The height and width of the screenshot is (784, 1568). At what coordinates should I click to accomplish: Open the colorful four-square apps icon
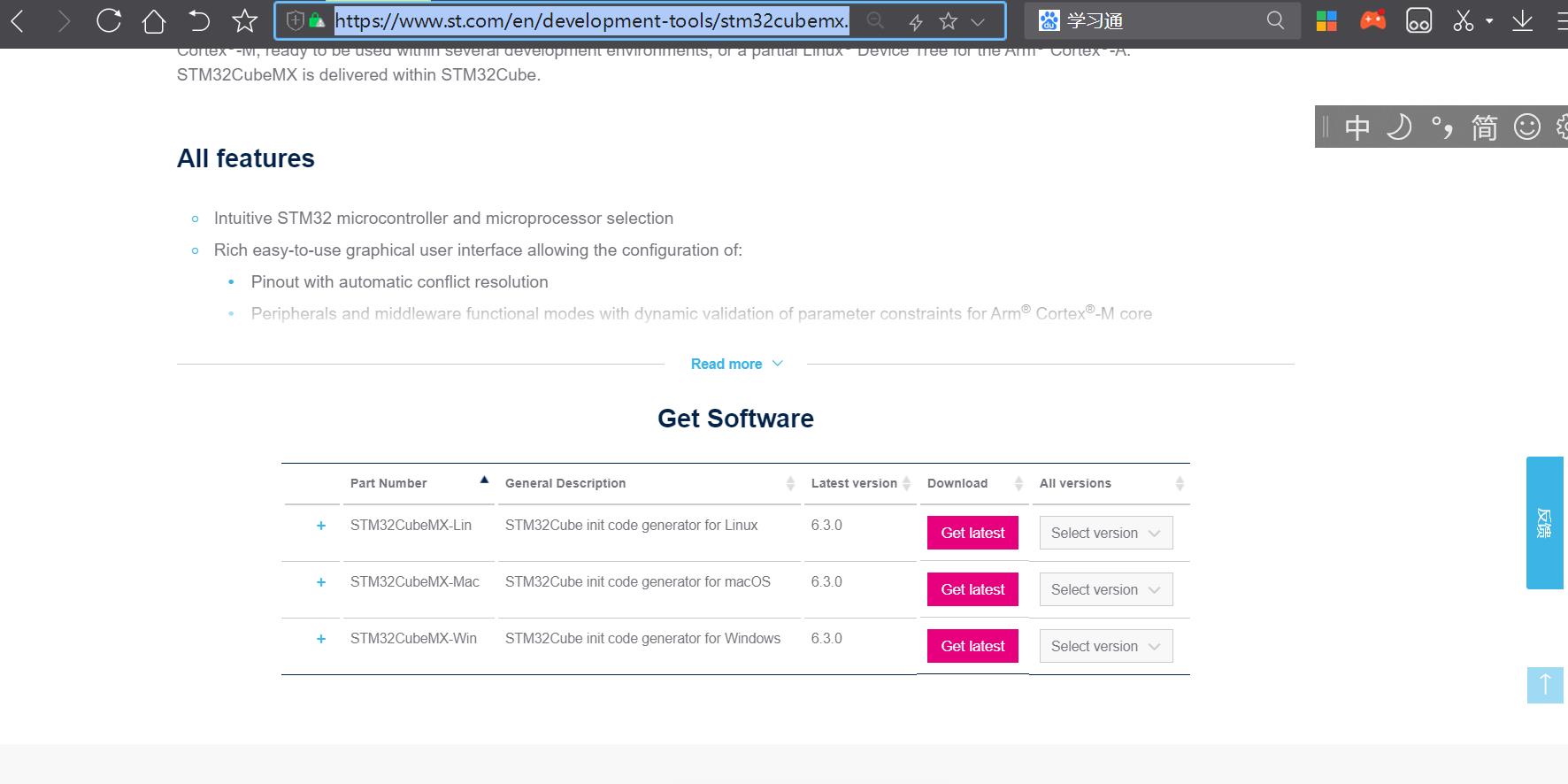pos(1326,21)
